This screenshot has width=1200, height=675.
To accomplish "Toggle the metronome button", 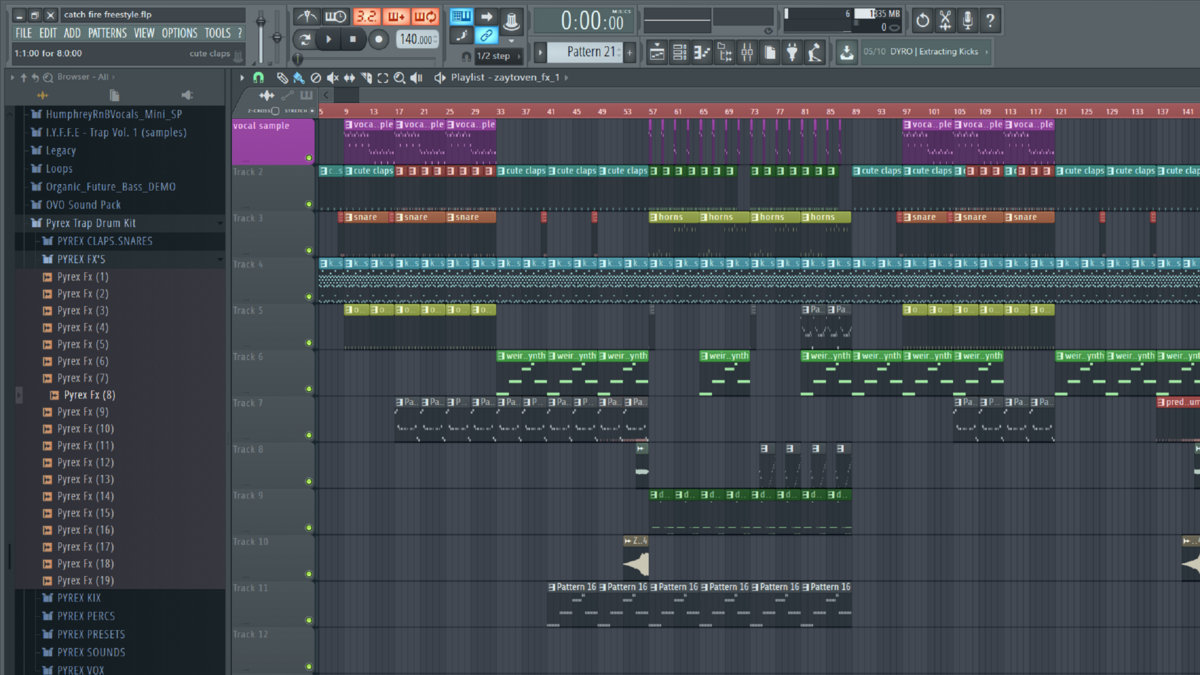I will (307, 17).
